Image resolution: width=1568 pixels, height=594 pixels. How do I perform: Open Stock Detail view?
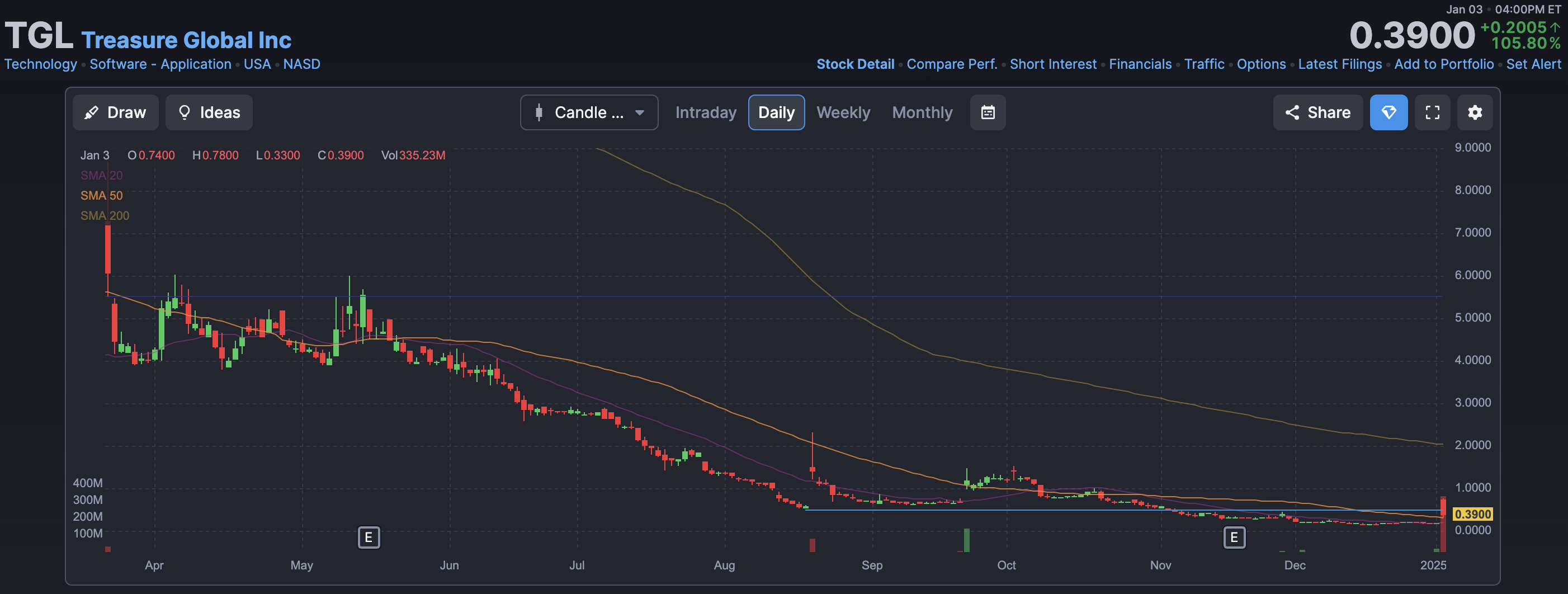click(854, 64)
